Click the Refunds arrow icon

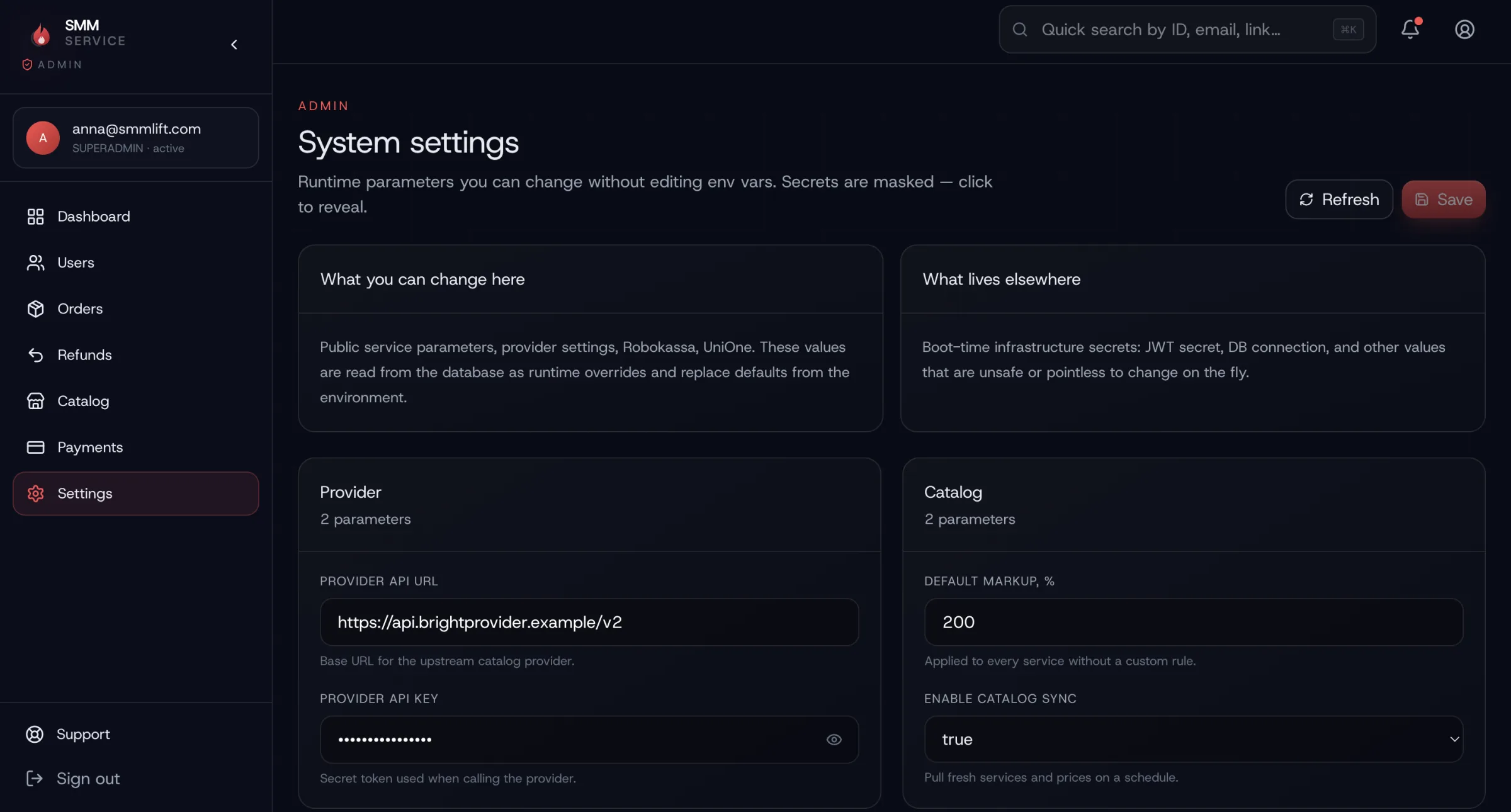pos(35,355)
